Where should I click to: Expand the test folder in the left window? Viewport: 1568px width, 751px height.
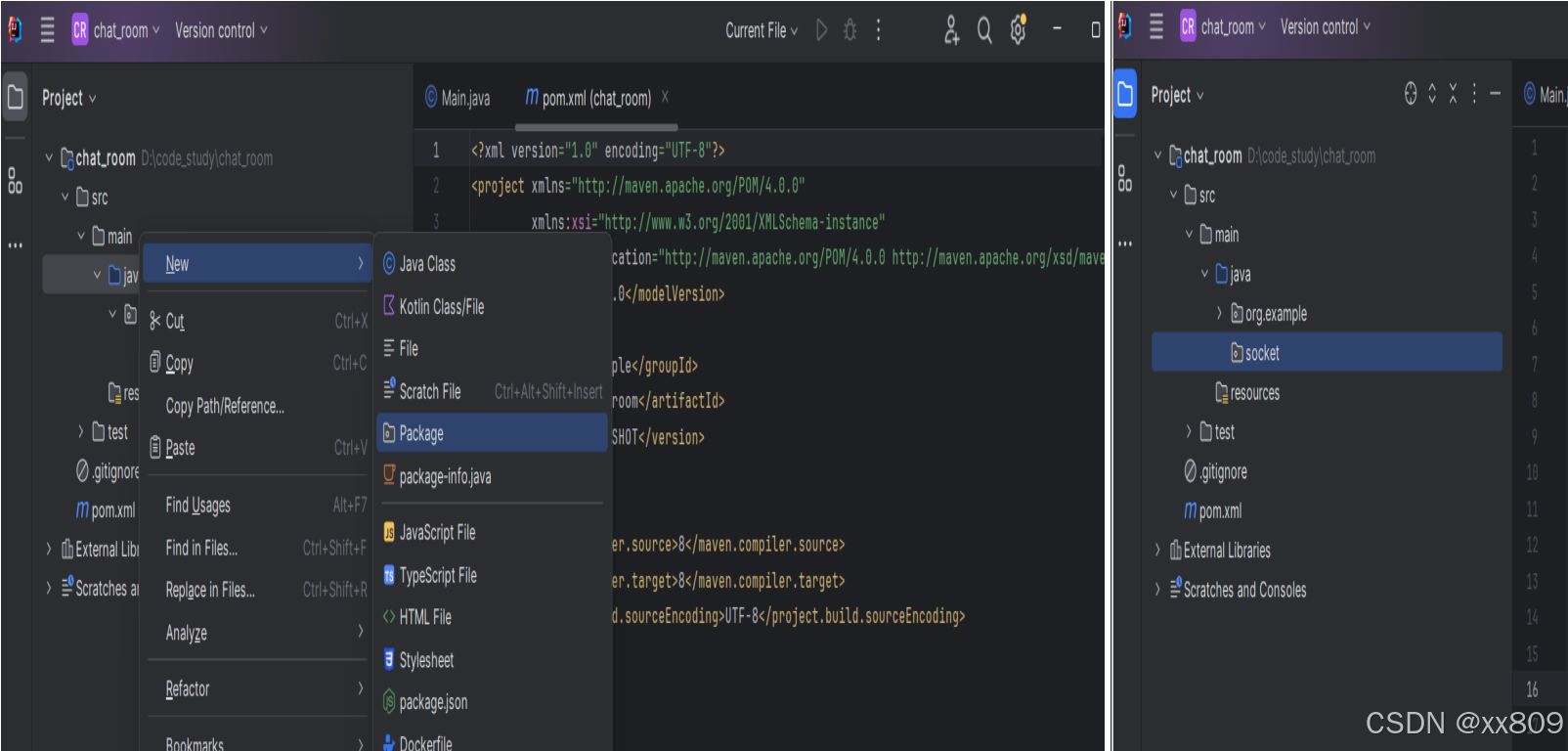click(x=80, y=431)
